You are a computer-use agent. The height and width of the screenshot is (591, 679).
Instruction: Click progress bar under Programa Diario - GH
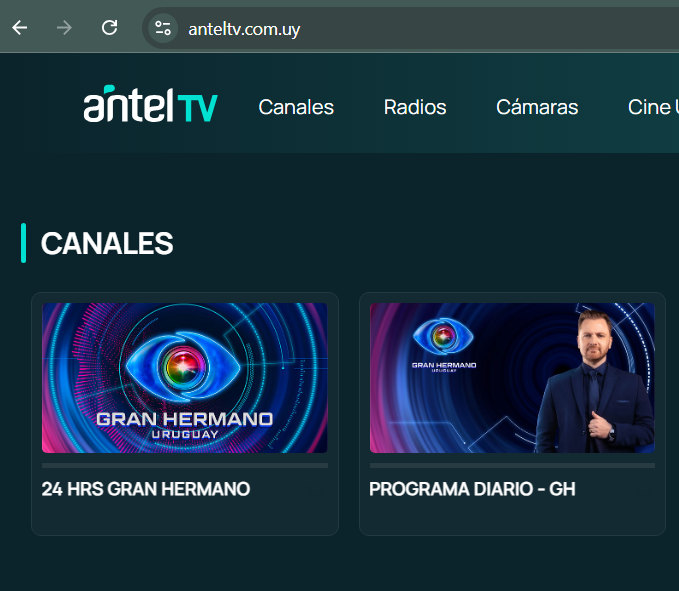click(512, 465)
